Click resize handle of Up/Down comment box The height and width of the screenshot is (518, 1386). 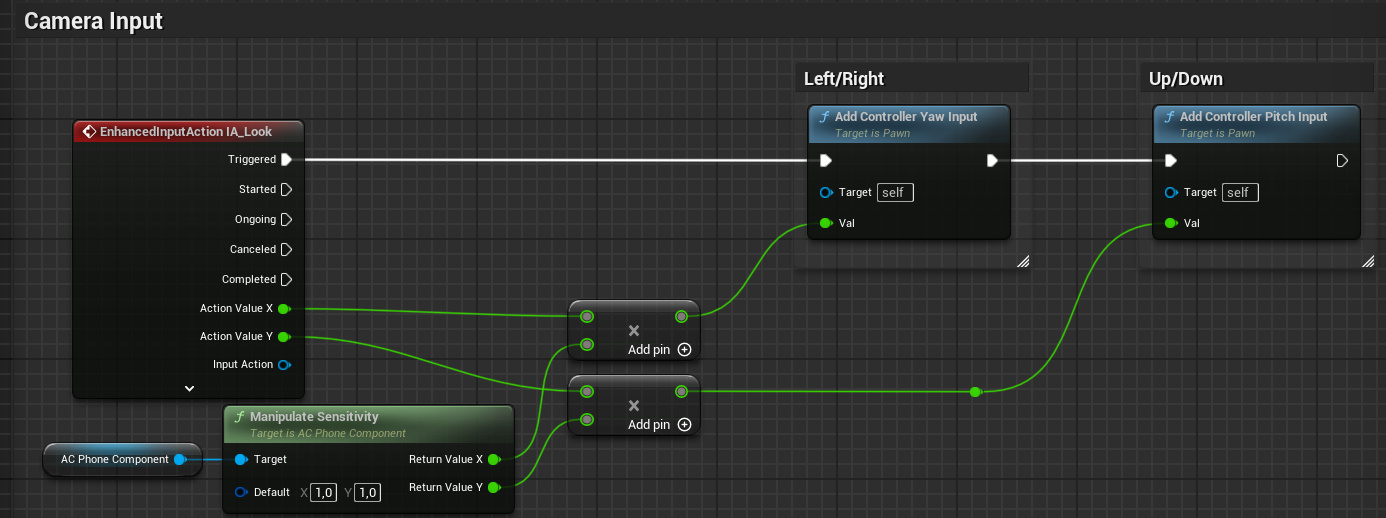(x=1367, y=261)
